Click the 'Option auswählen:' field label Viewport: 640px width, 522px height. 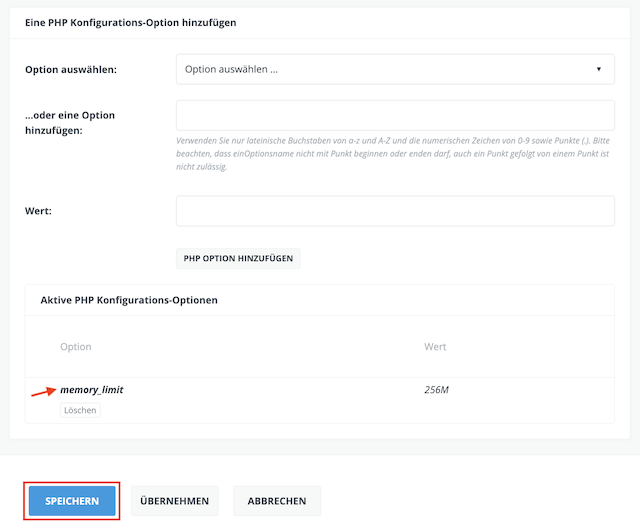click(x=71, y=69)
